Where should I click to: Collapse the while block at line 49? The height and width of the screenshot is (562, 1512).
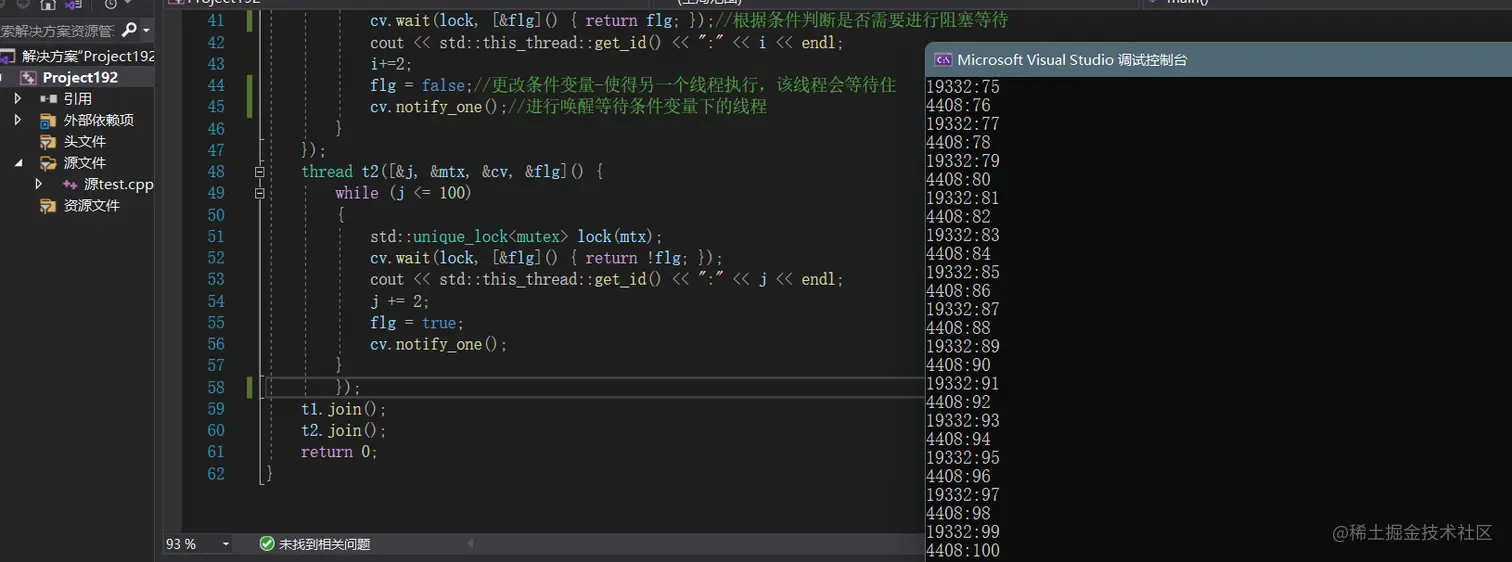click(x=260, y=193)
